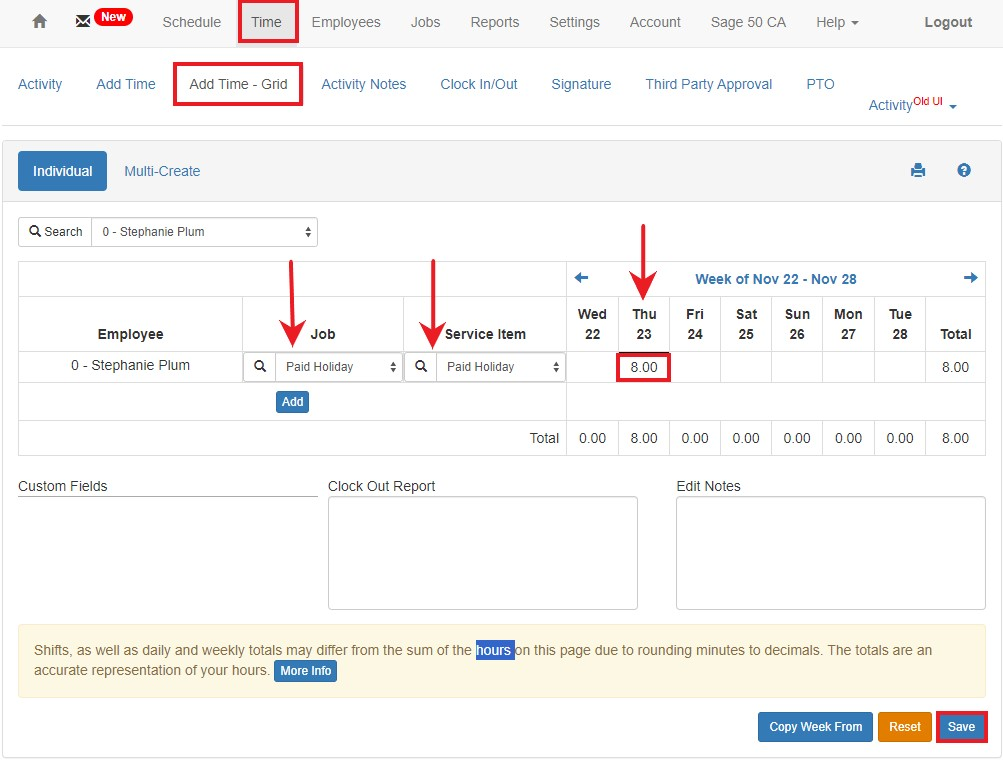1003x763 pixels.
Task: Switch to Clock In/Out tab
Action: click(478, 84)
